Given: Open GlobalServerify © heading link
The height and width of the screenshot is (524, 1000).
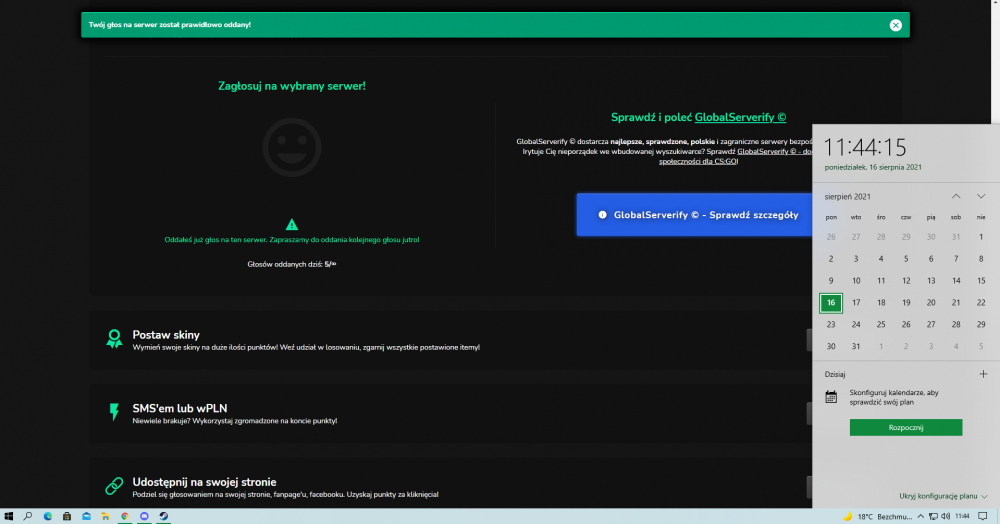Looking at the screenshot, I should point(740,117).
